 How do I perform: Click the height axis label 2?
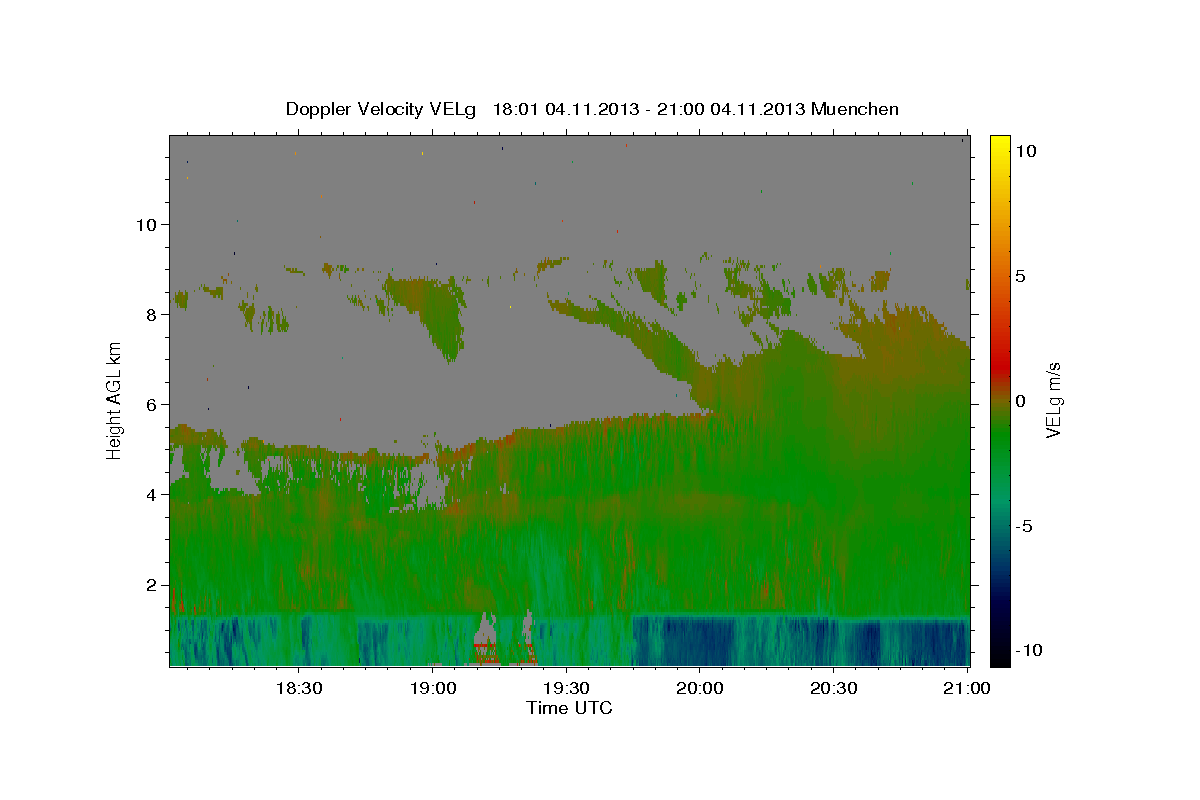152,584
